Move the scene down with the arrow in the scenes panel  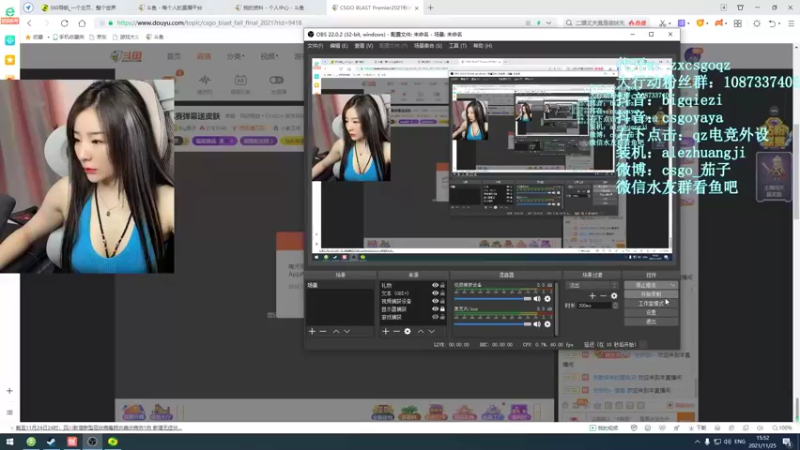(347, 332)
